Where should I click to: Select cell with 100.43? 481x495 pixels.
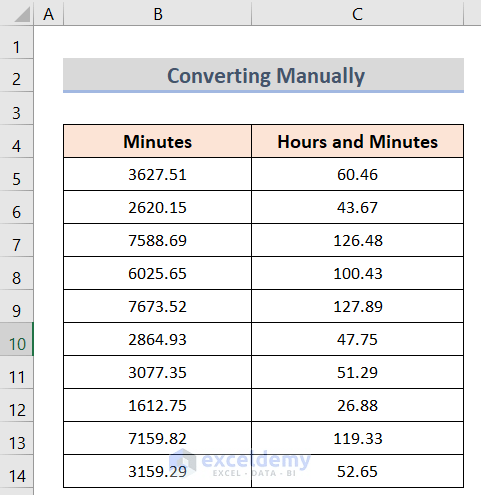coord(357,273)
